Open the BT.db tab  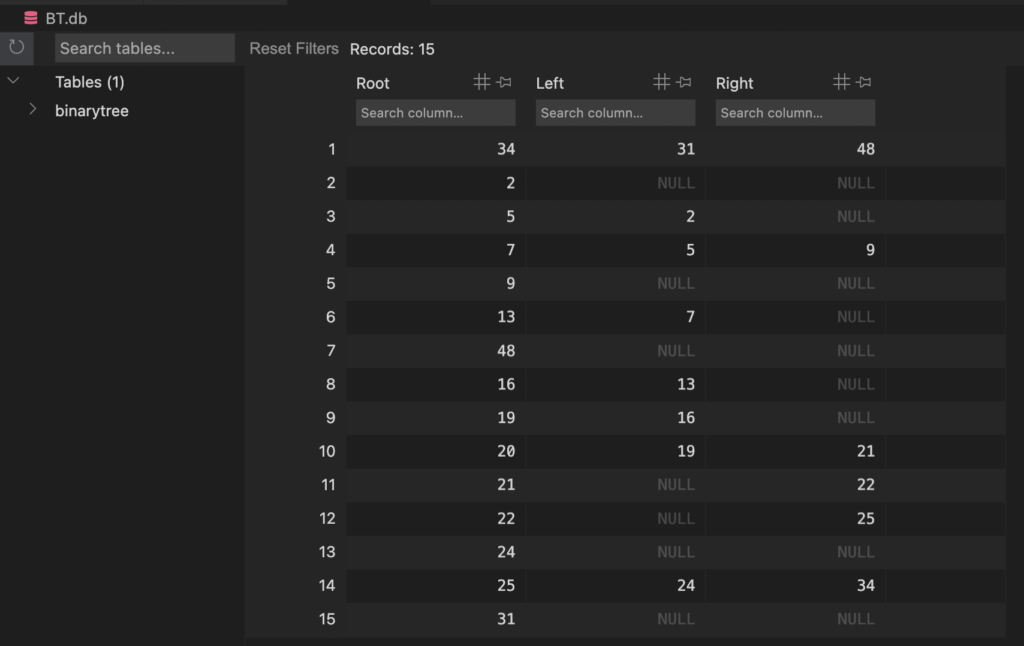pos(66,18)
